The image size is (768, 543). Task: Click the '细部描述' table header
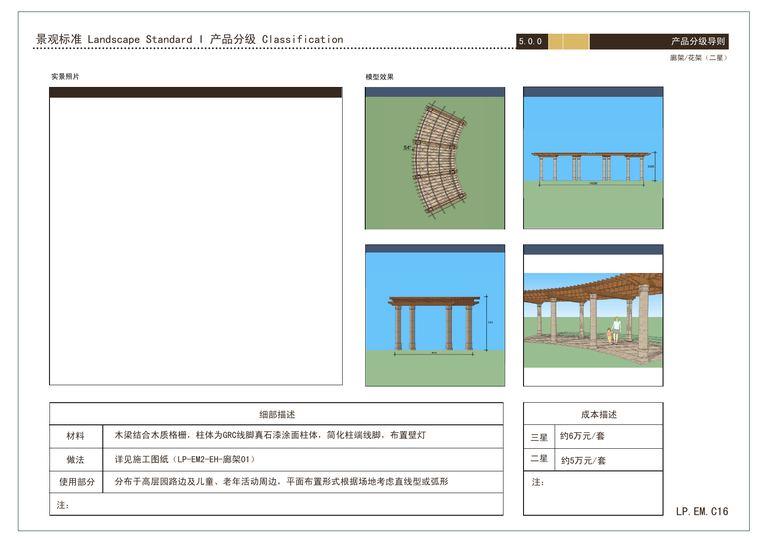click(x=277, y=414)
